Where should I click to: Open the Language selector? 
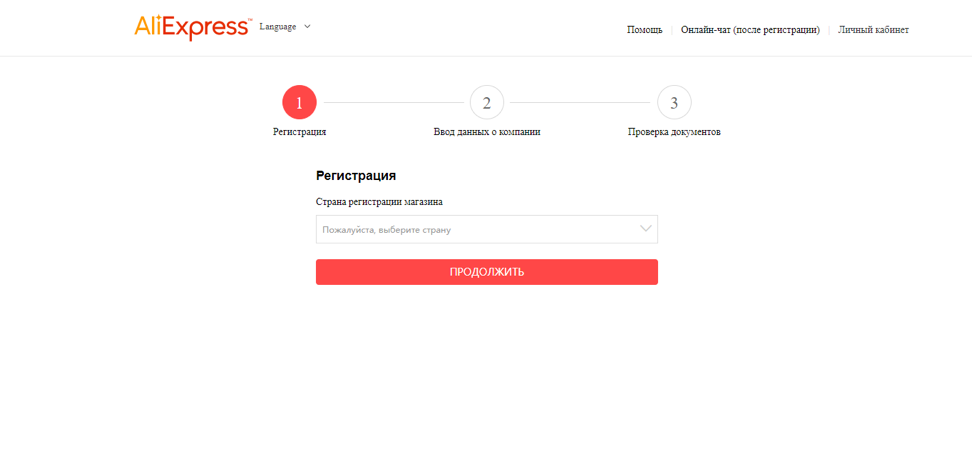point(278,27)
